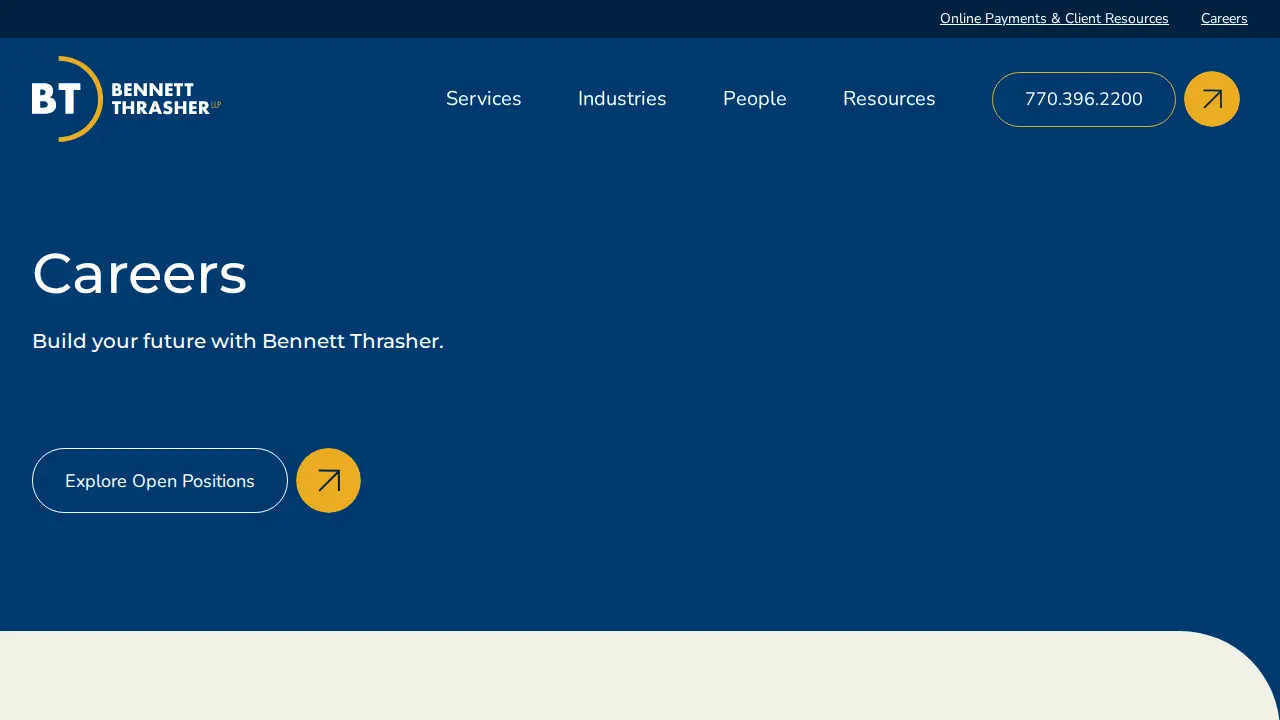Open the Industries menu

[622, 99]
